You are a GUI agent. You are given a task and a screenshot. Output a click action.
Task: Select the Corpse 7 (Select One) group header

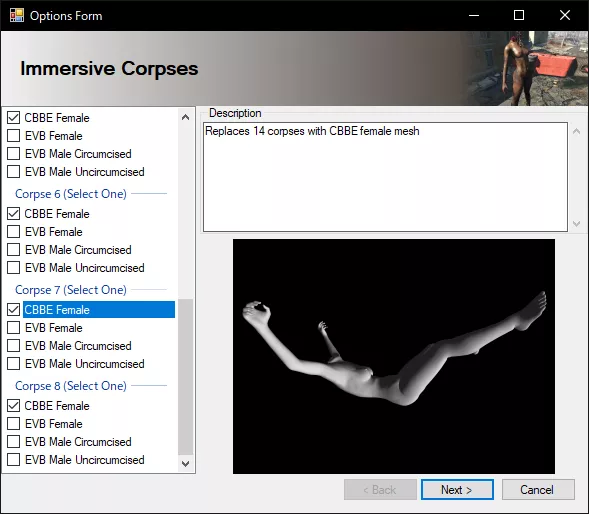point(71,290)
